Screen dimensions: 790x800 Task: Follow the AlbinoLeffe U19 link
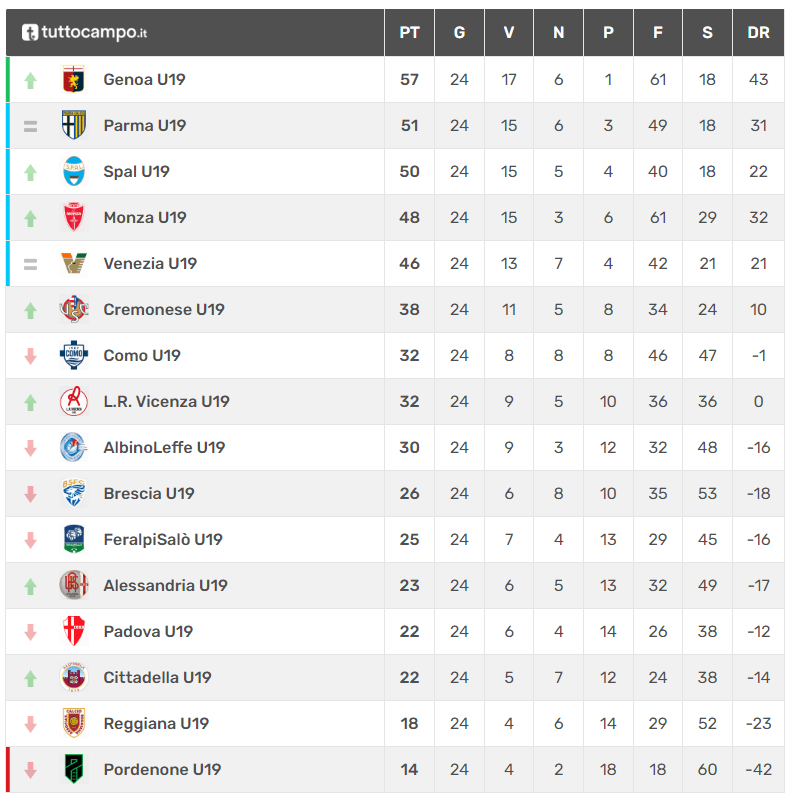pyautogui.click(x=164, y=447)
